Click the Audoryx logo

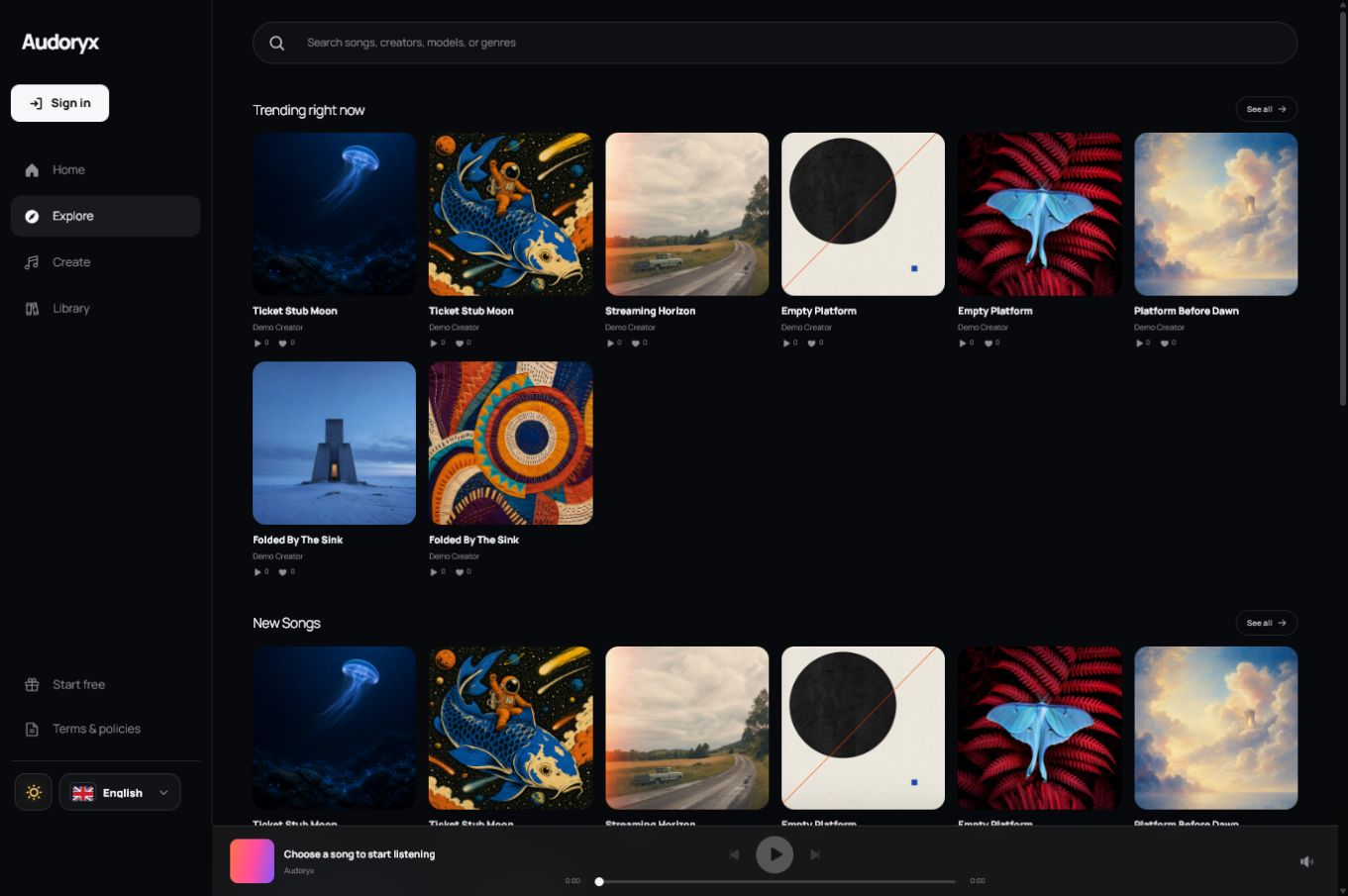coord(60,43)
